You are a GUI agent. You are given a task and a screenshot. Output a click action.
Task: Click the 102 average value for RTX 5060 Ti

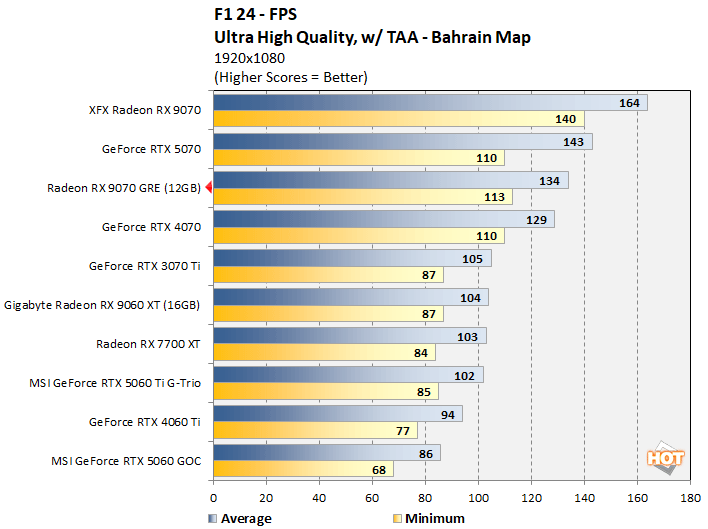click(464, 376)
